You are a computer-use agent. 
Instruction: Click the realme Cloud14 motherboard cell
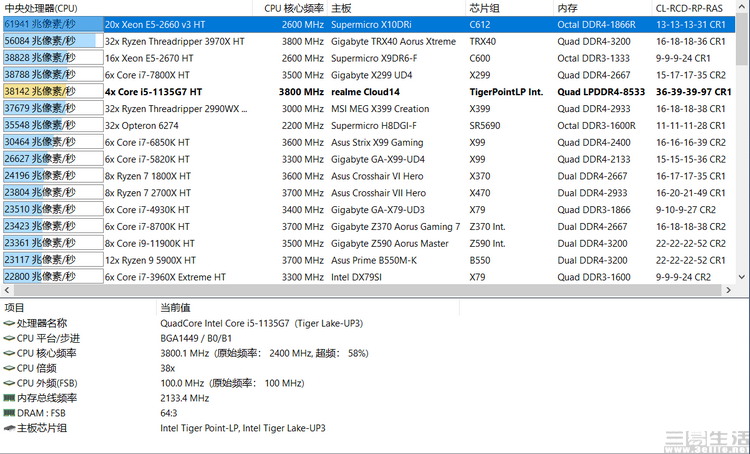(x=365, y=92)
